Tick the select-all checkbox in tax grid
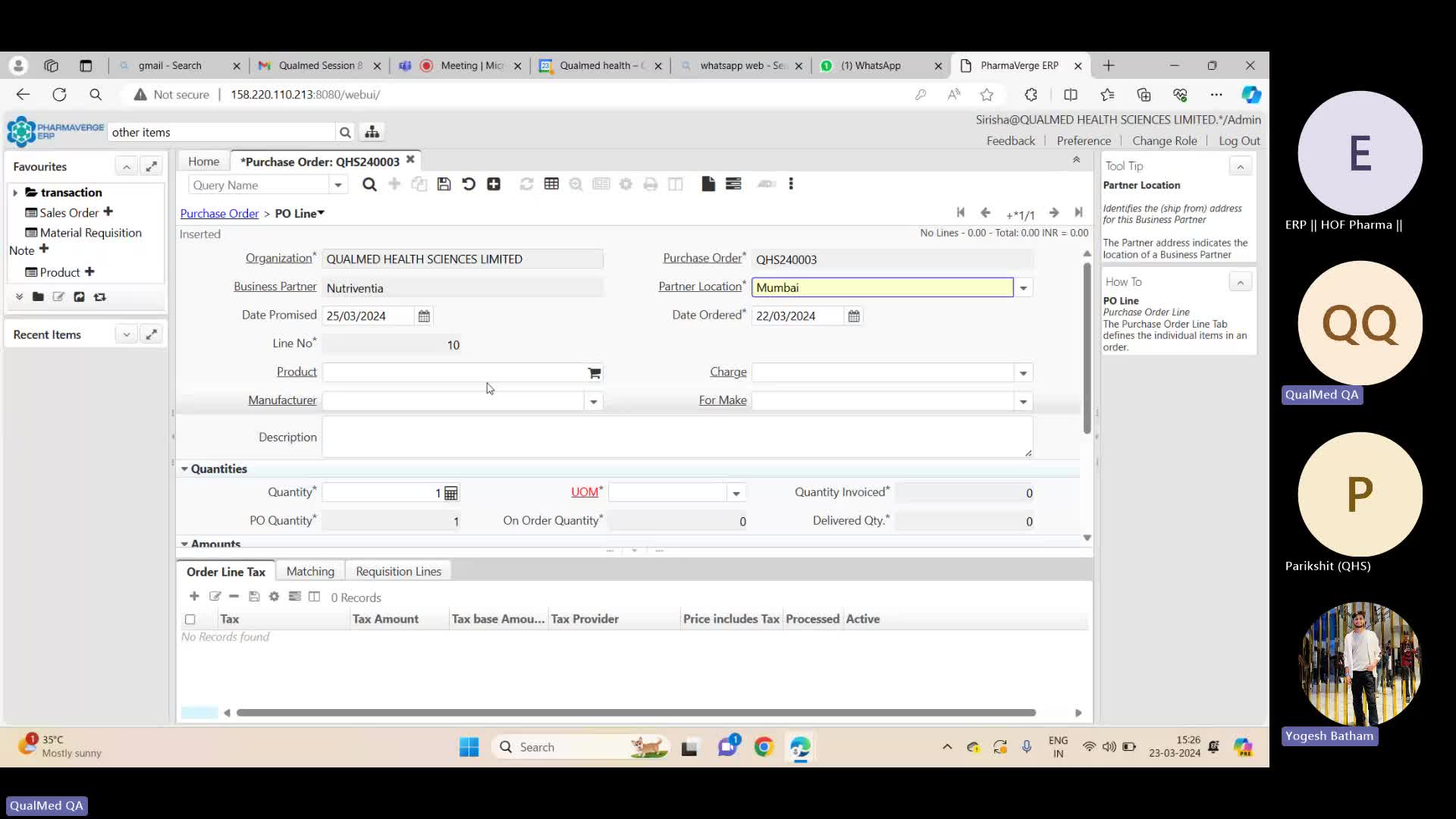 coord(190,620)
